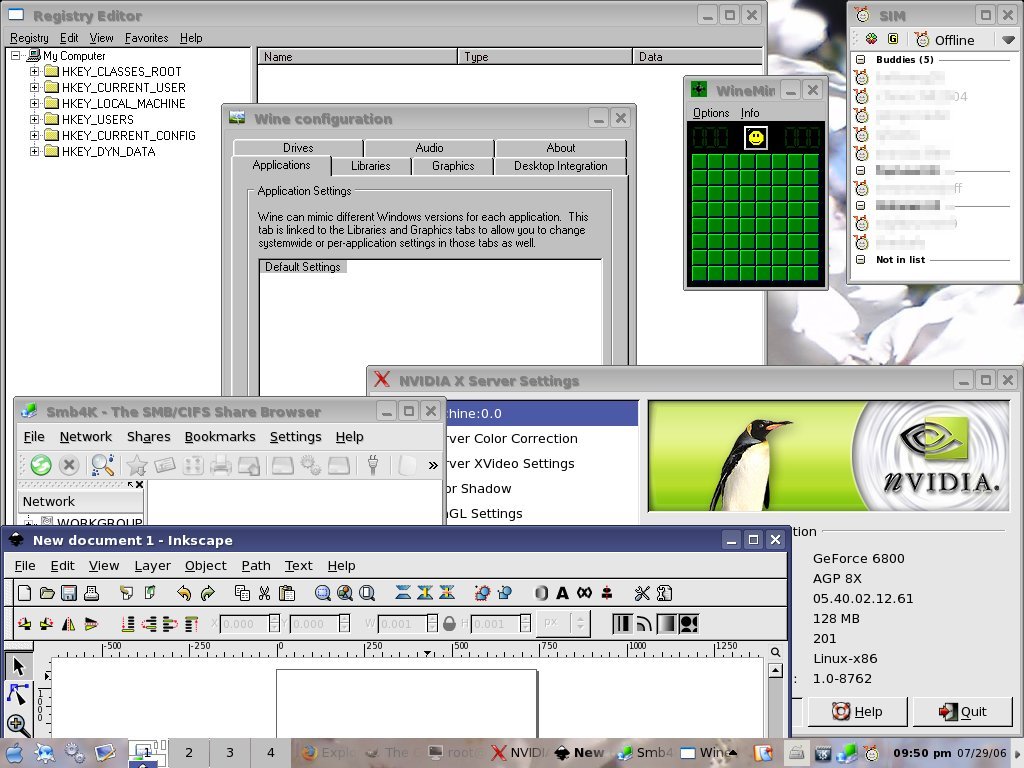This screenshot has height=768, width=1024.
Task: Open the Offline status dropdown in SIM
Action: [x=1008, y=40]
